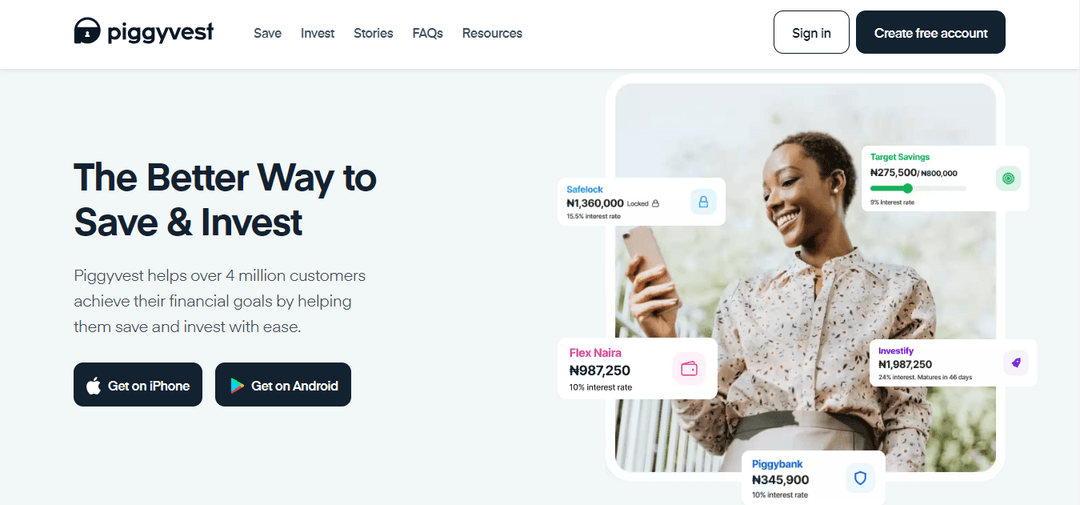Click the piggyvest wordmark text
This screenshot has height=505, width=1080.
[160, 32]
